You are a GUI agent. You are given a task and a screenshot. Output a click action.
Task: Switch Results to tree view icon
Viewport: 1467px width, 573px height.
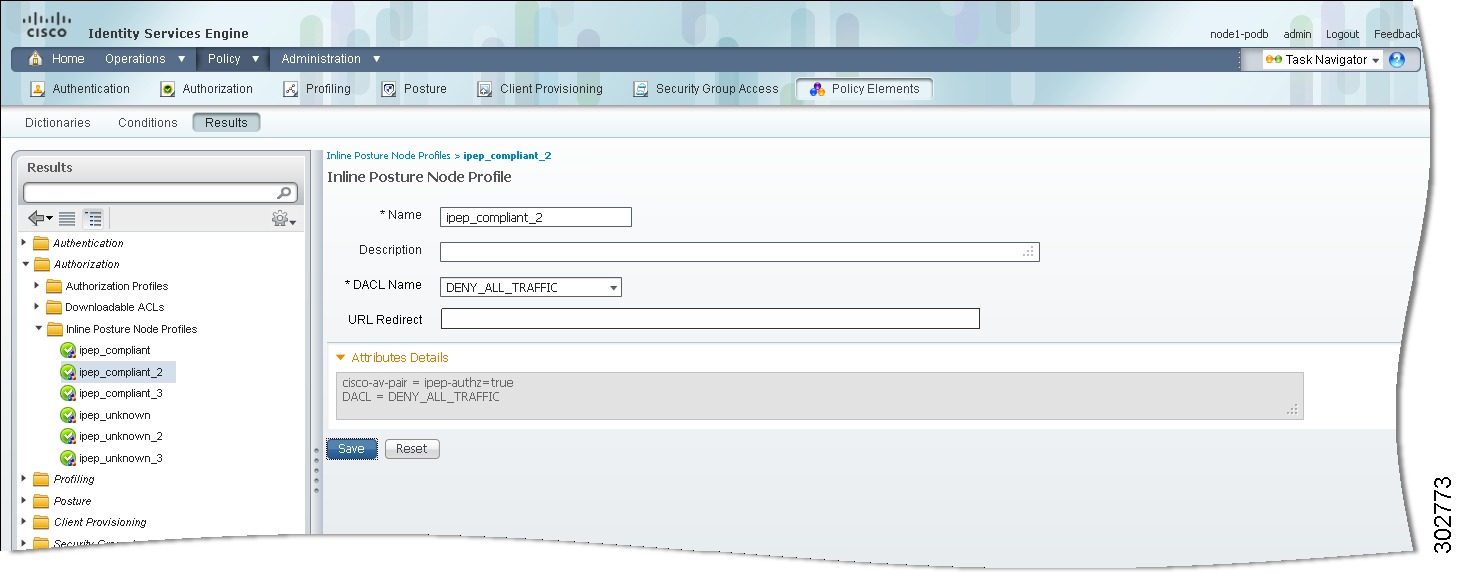click(93, 218)
